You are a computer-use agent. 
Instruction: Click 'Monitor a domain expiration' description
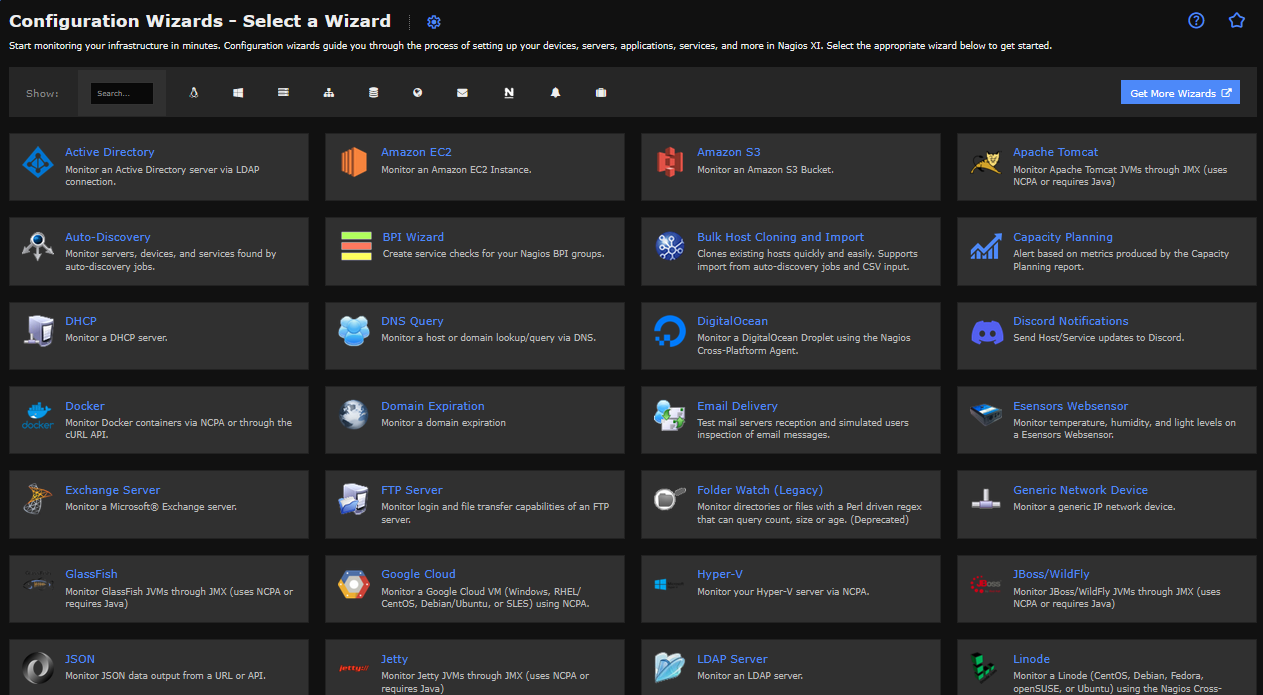443,422
